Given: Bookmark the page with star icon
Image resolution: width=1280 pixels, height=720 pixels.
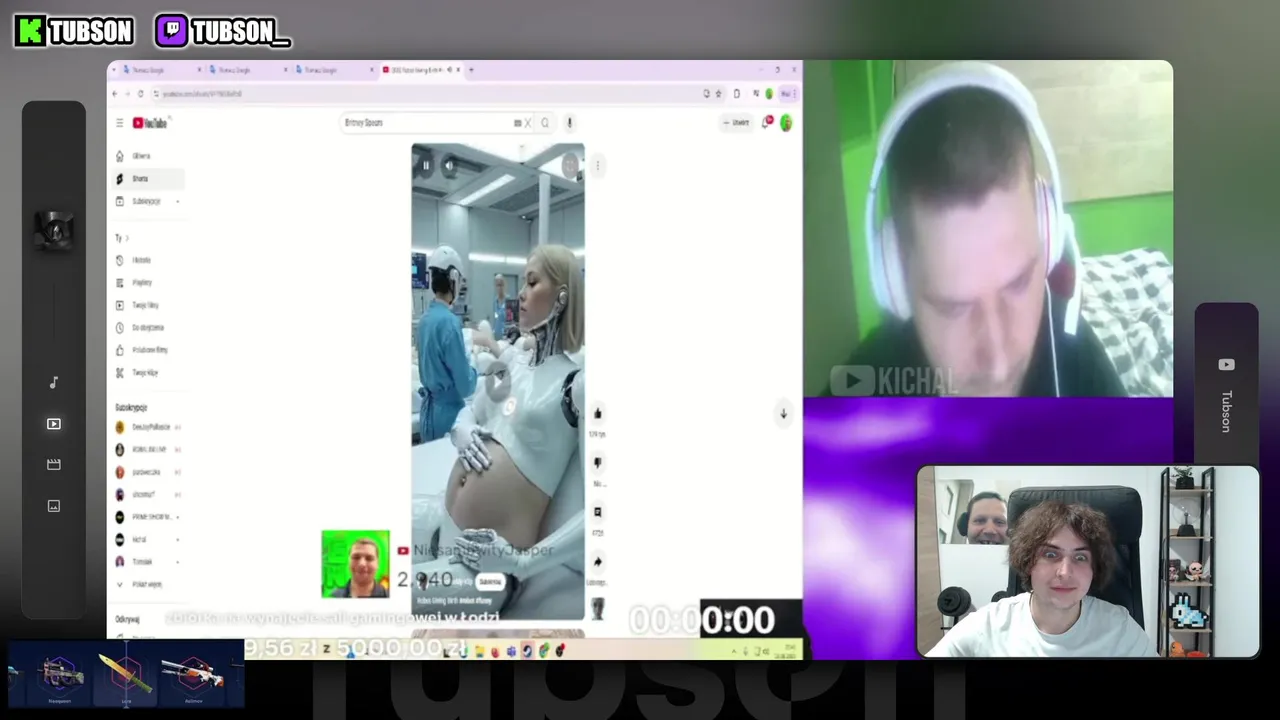Looking at the screenshot, I should (717, 94).
